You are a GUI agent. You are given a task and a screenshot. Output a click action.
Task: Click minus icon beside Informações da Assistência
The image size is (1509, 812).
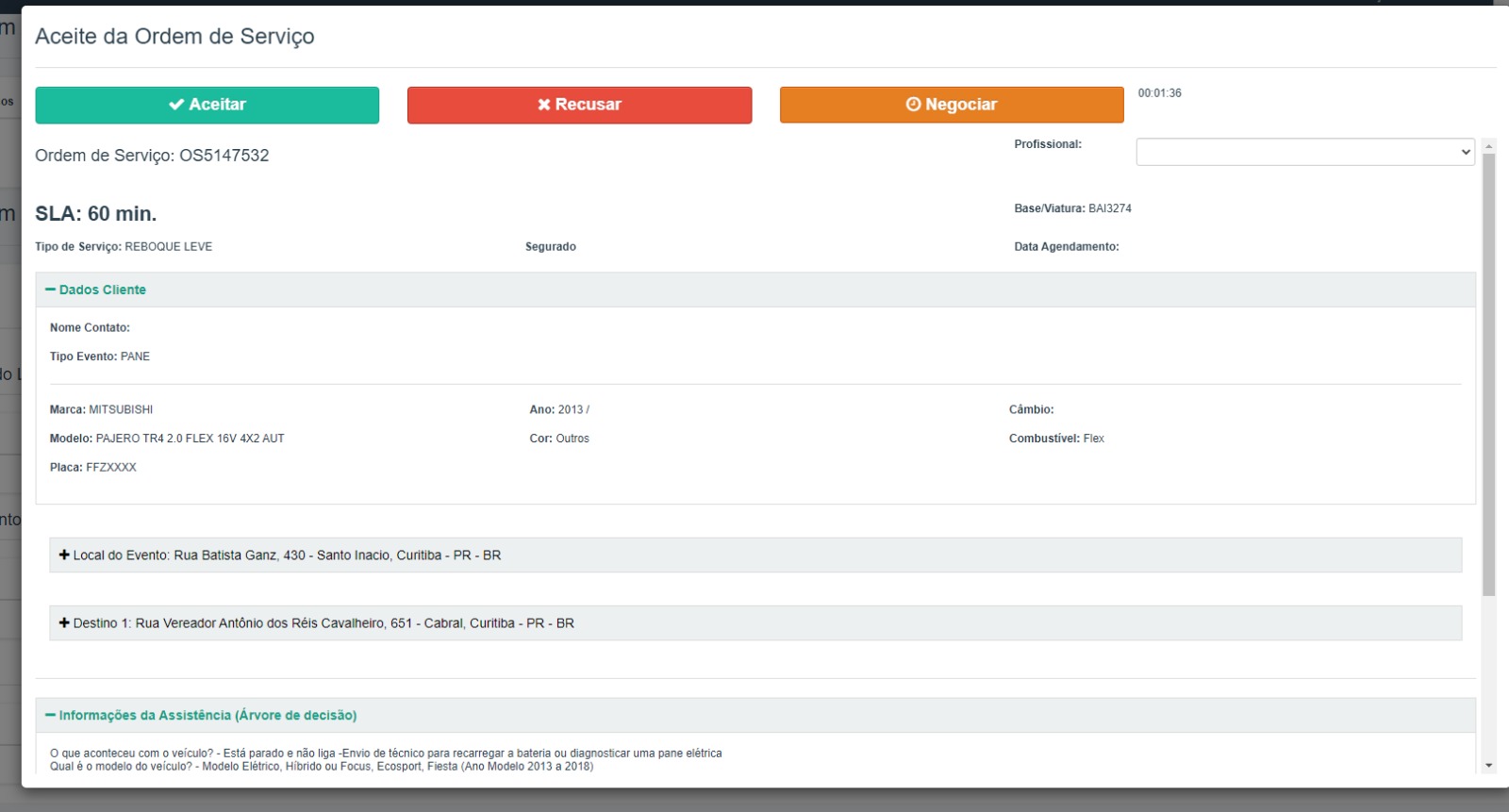(x=51, y=716)
